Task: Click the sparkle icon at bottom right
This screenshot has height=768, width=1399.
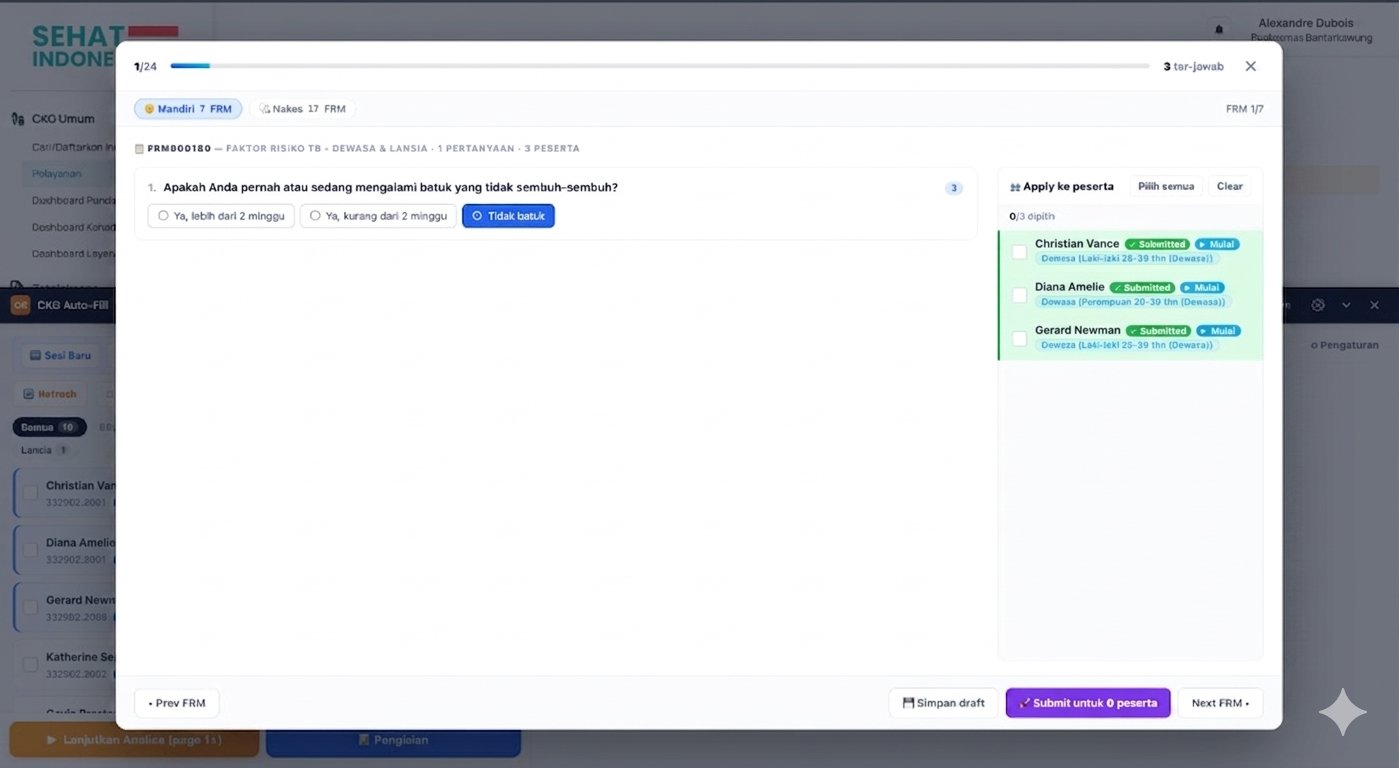Action: pyautogui.click(x=1342, y=712)
